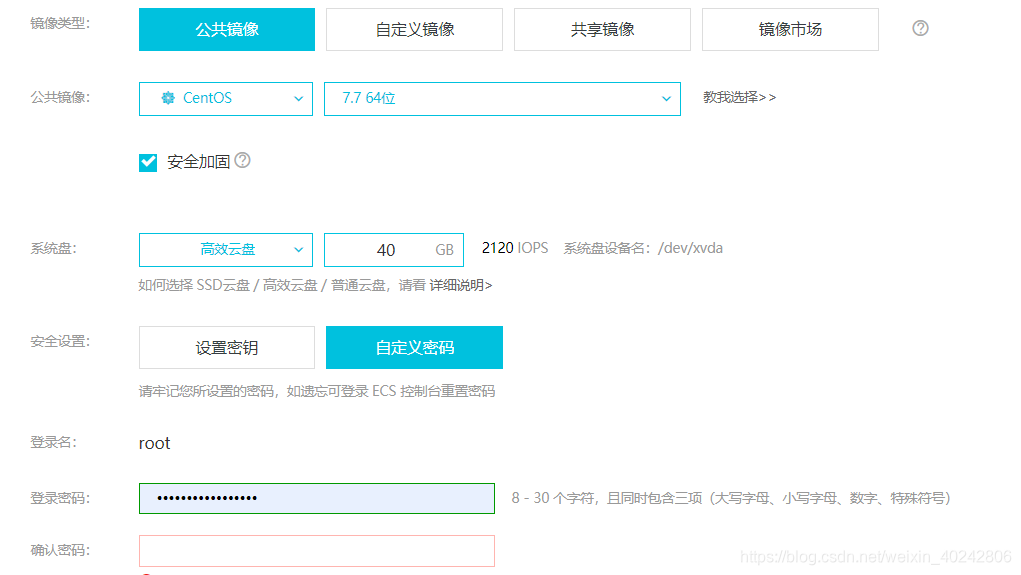Click the empty 确认密码 field
The width and height of the screenshot is (1021, 575).
(x=316, y=551)
